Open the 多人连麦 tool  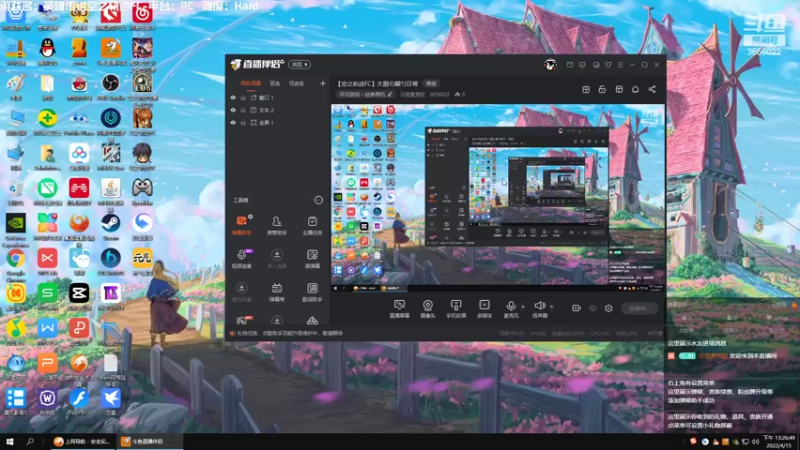(x=277, y=259)
